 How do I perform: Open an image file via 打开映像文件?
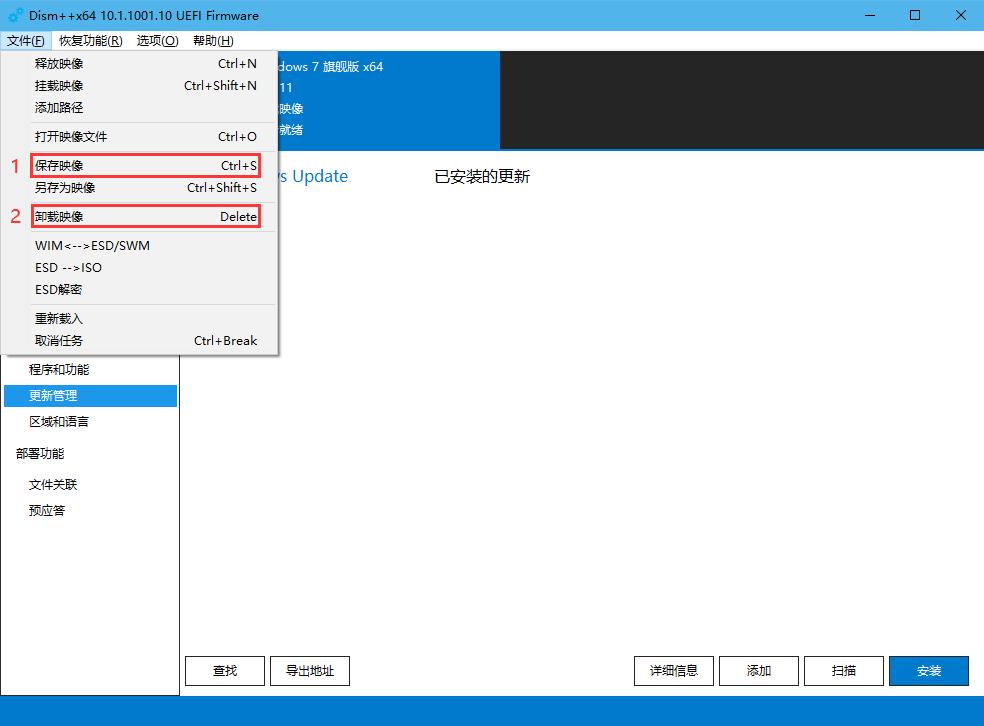(70, 136)
